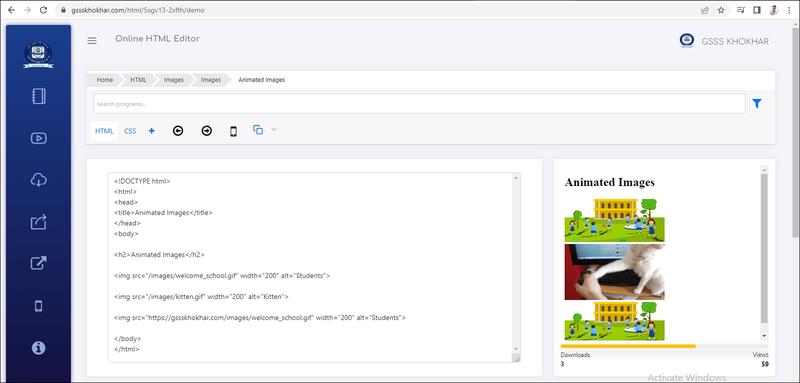Go to previous program arrow icon
Screen dimensions: 800x383
(x=178, y=131)
